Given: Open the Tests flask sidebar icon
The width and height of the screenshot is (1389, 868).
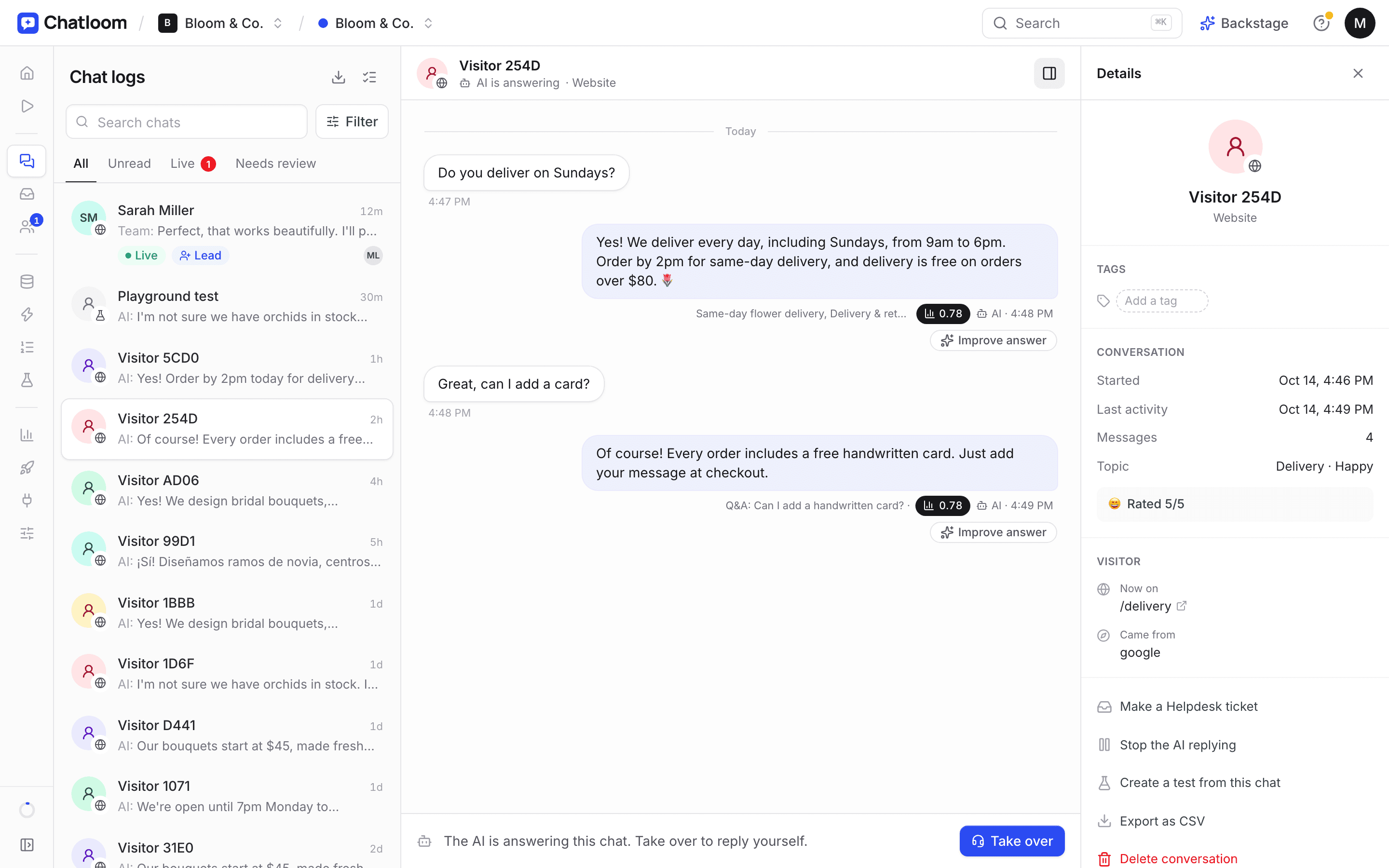Looking at the screenshot, I should (x=27, y=380).
